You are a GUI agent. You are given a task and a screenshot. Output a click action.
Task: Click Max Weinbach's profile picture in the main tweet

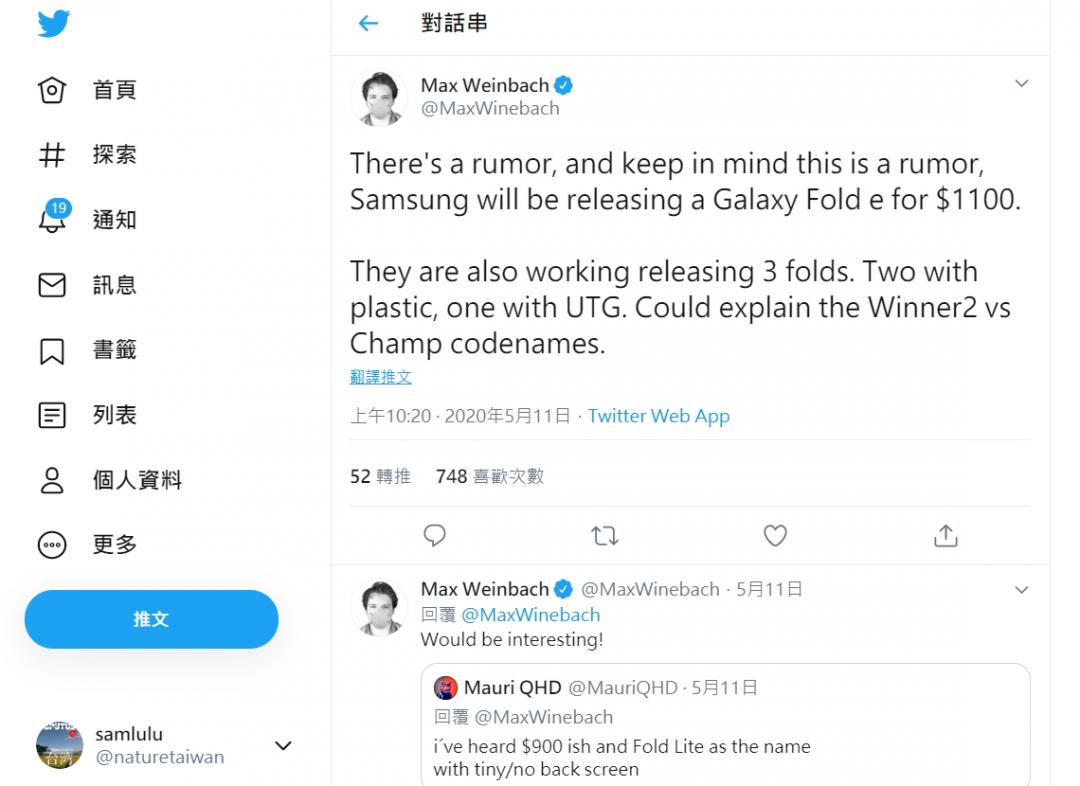pyautogui.click(x=379, y=97)
